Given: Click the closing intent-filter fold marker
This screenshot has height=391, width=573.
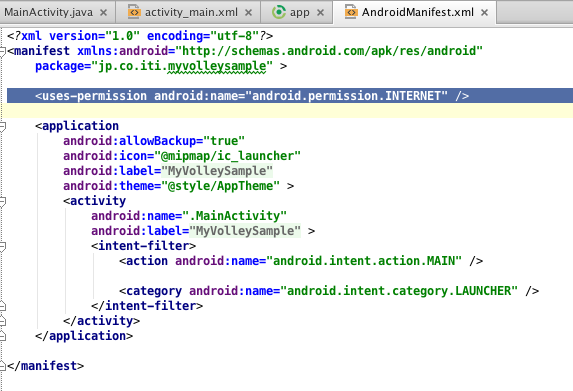Looking at the screenshot, I should pyautogui.click(x=3, y=306).
